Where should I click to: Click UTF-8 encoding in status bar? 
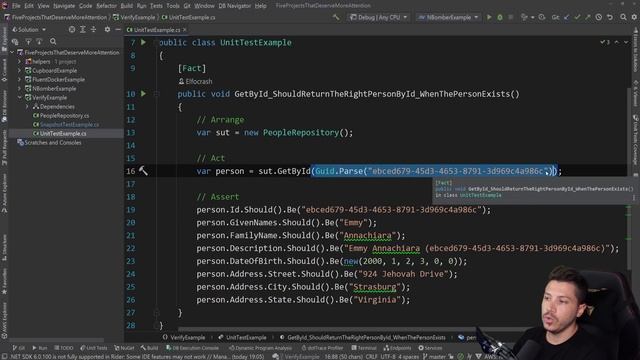[x=389, y=357]
